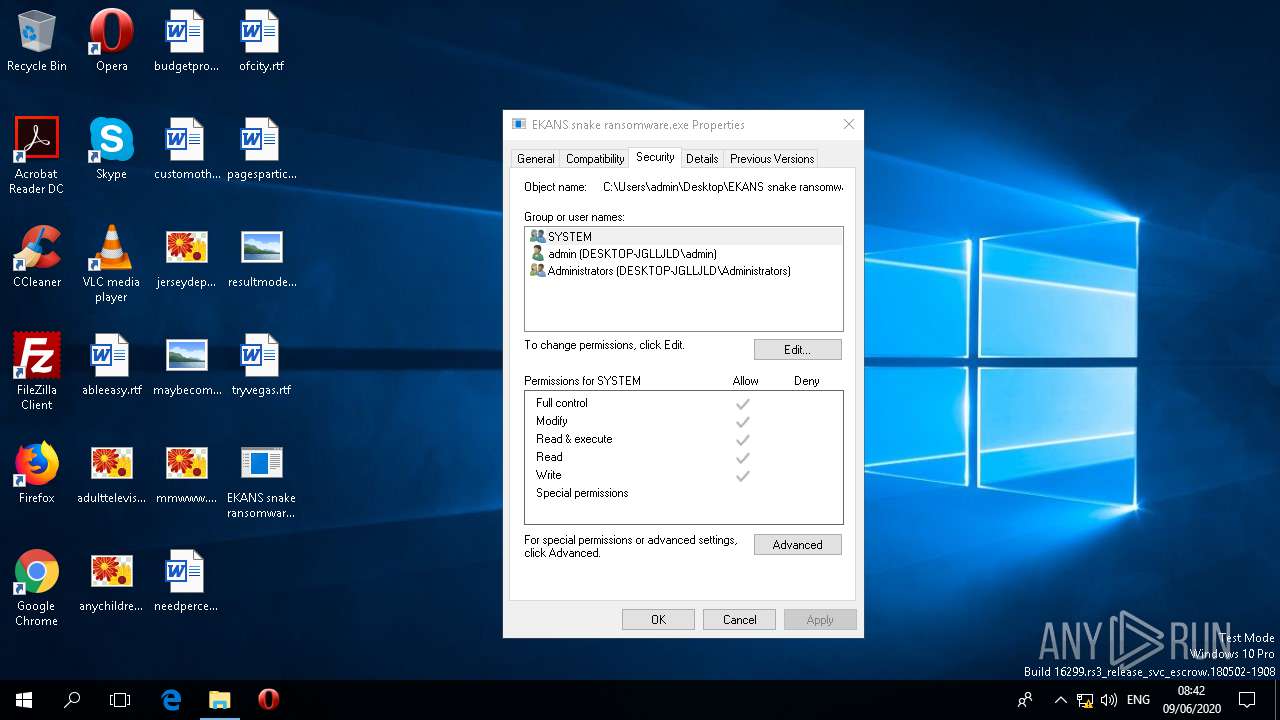Click the Write Allow checkmark
Screen dimensions: 1280x720
pyautogui.click(x=742, y=476)
